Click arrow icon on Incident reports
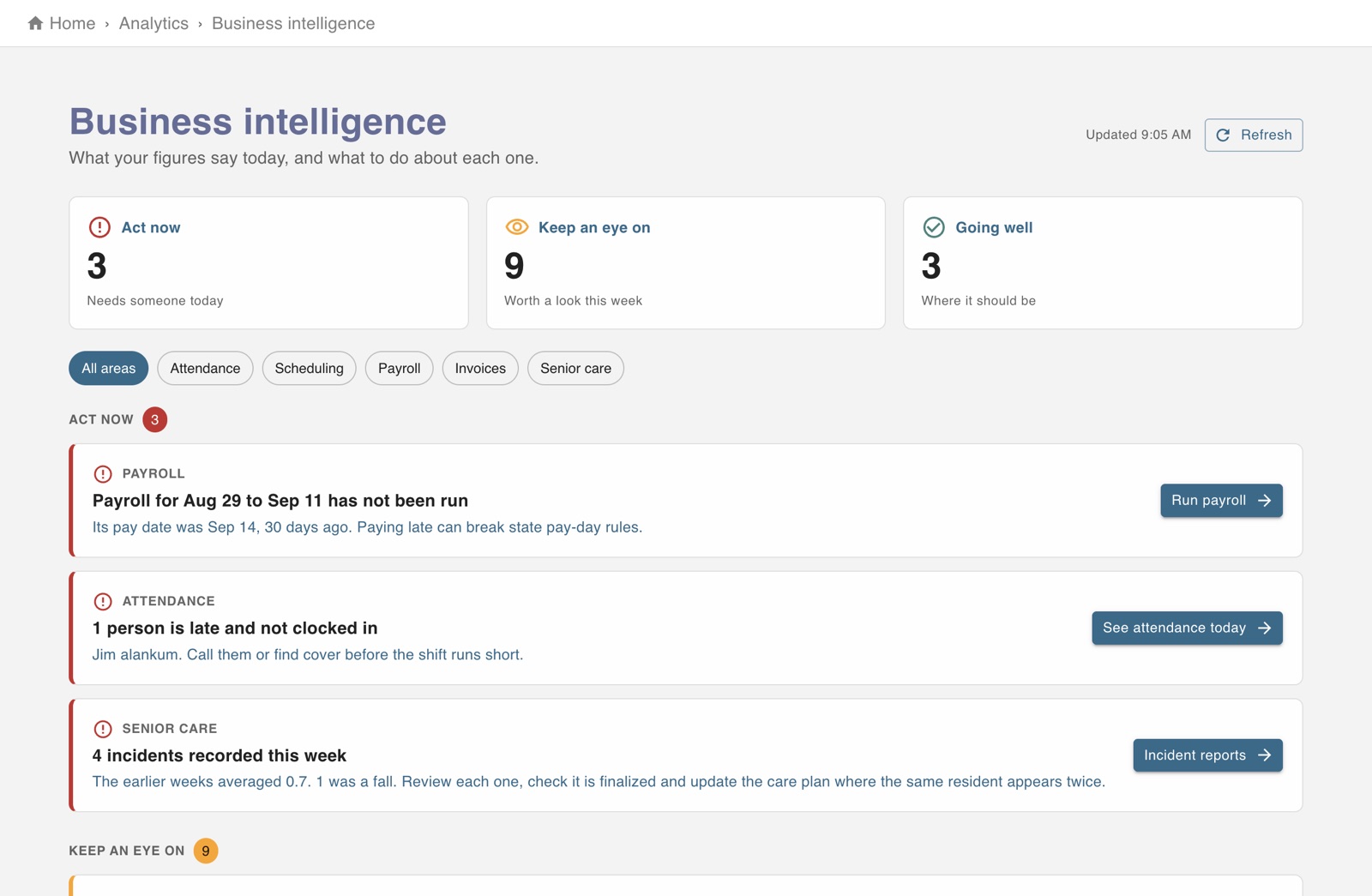This screenshot has height=896, width=1372. [x=1265, y=755]
